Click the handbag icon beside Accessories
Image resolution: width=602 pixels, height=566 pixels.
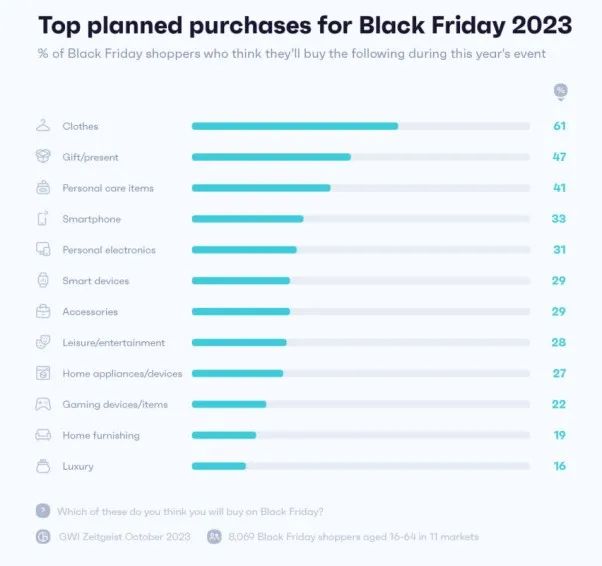point(43,312)
